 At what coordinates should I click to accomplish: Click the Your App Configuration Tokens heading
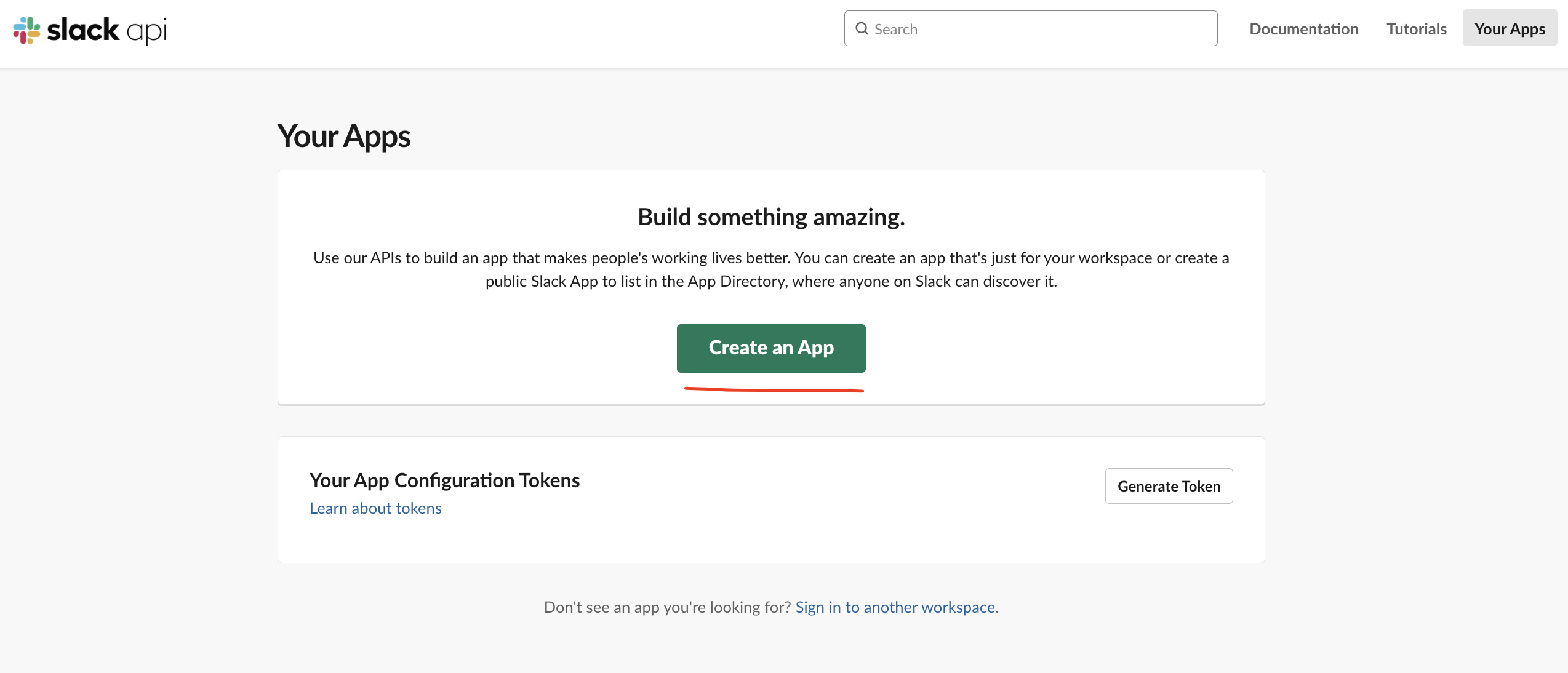point(444,480)
